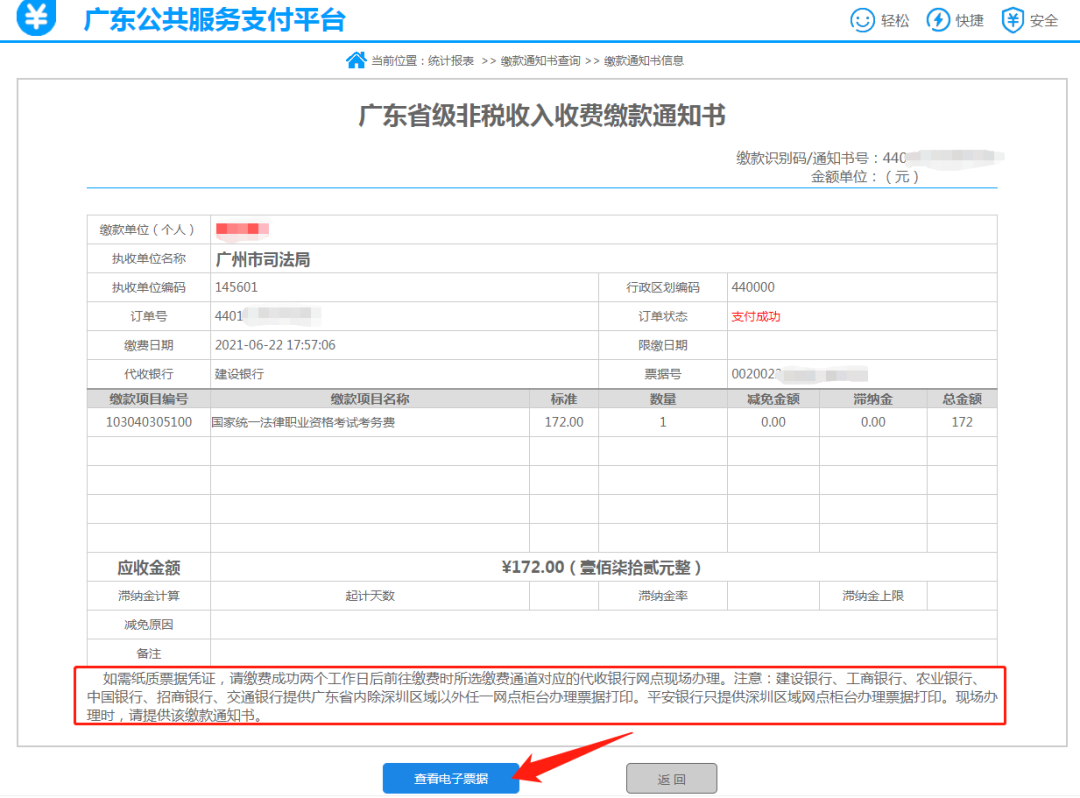Click the 广东省级非税收入收费缴款通知书 heading

pyautogui.click(x=541, y=116)
